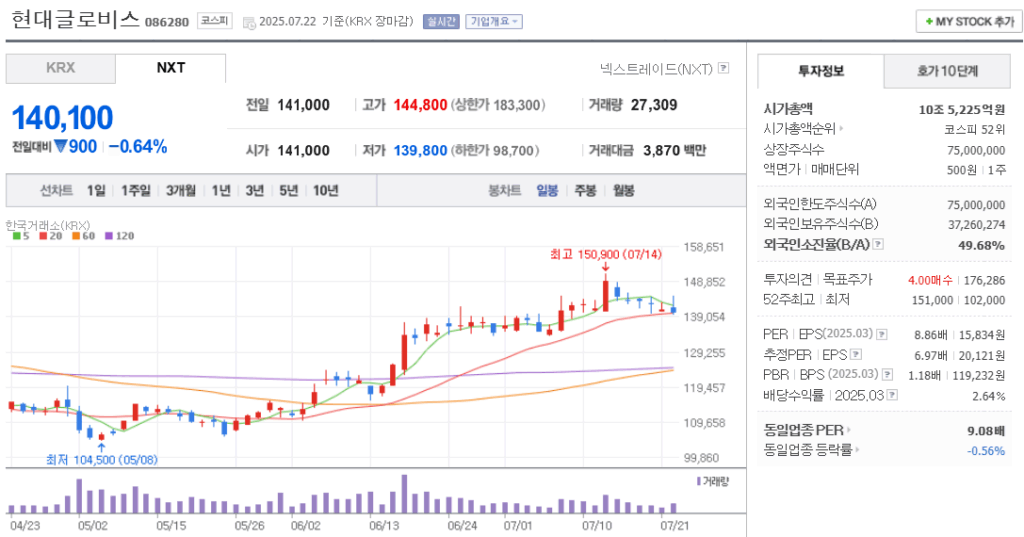Open the help icon next to 외국인소진율(B/A)

[878, 244]
